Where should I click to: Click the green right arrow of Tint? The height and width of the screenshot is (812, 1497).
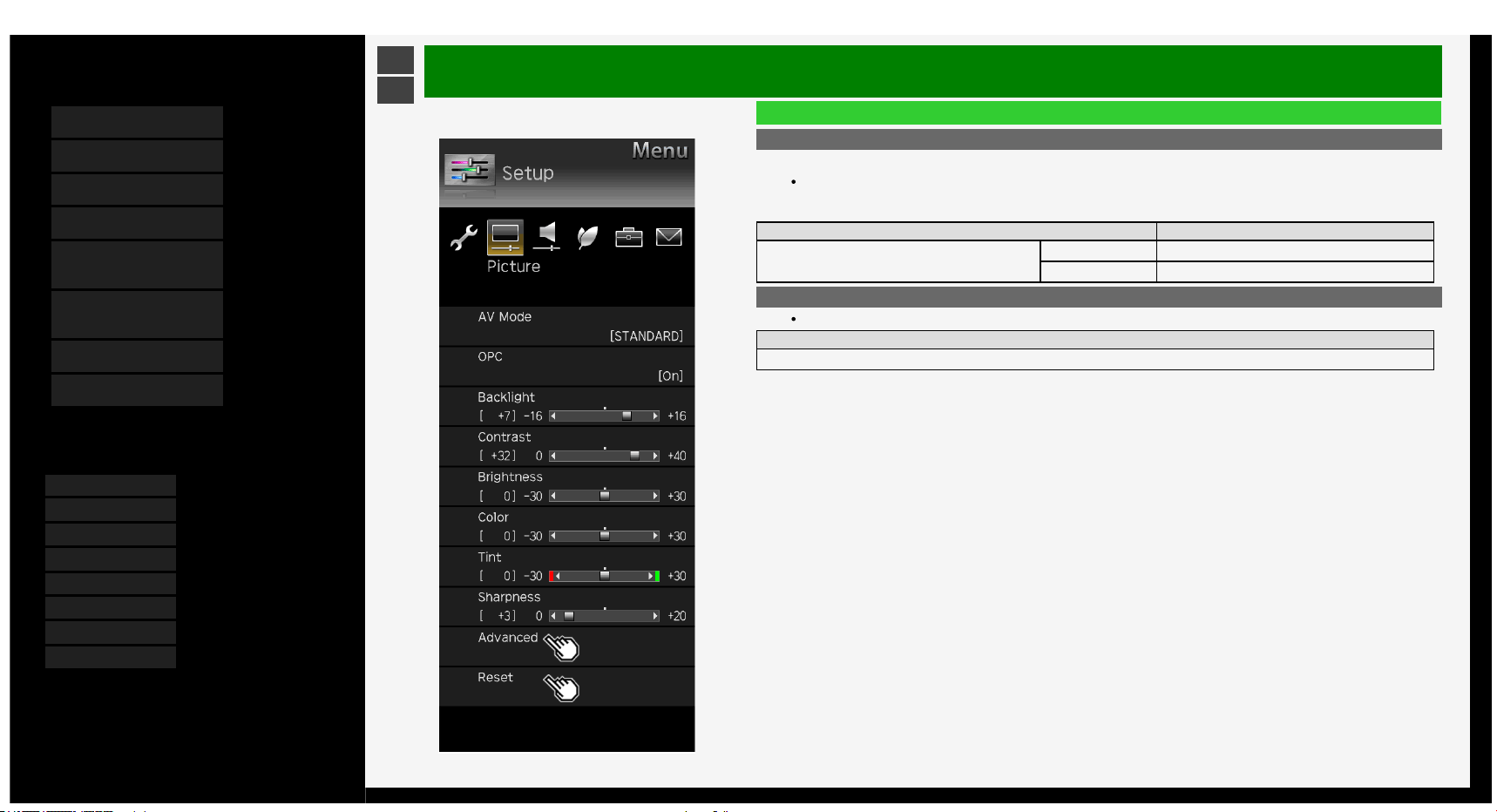click(654, 577)
